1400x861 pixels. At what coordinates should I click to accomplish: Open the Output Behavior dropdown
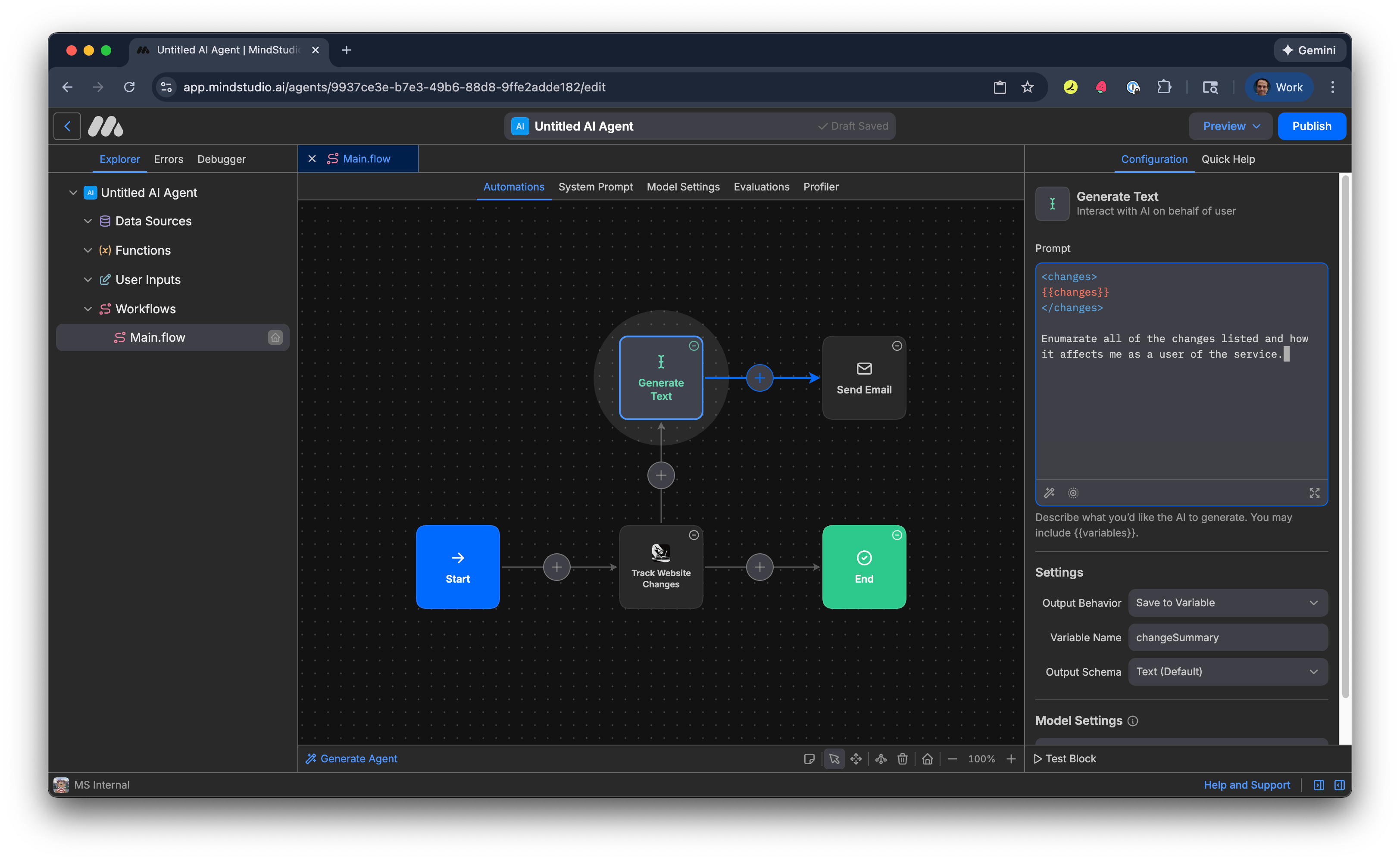click(1228, 602)
